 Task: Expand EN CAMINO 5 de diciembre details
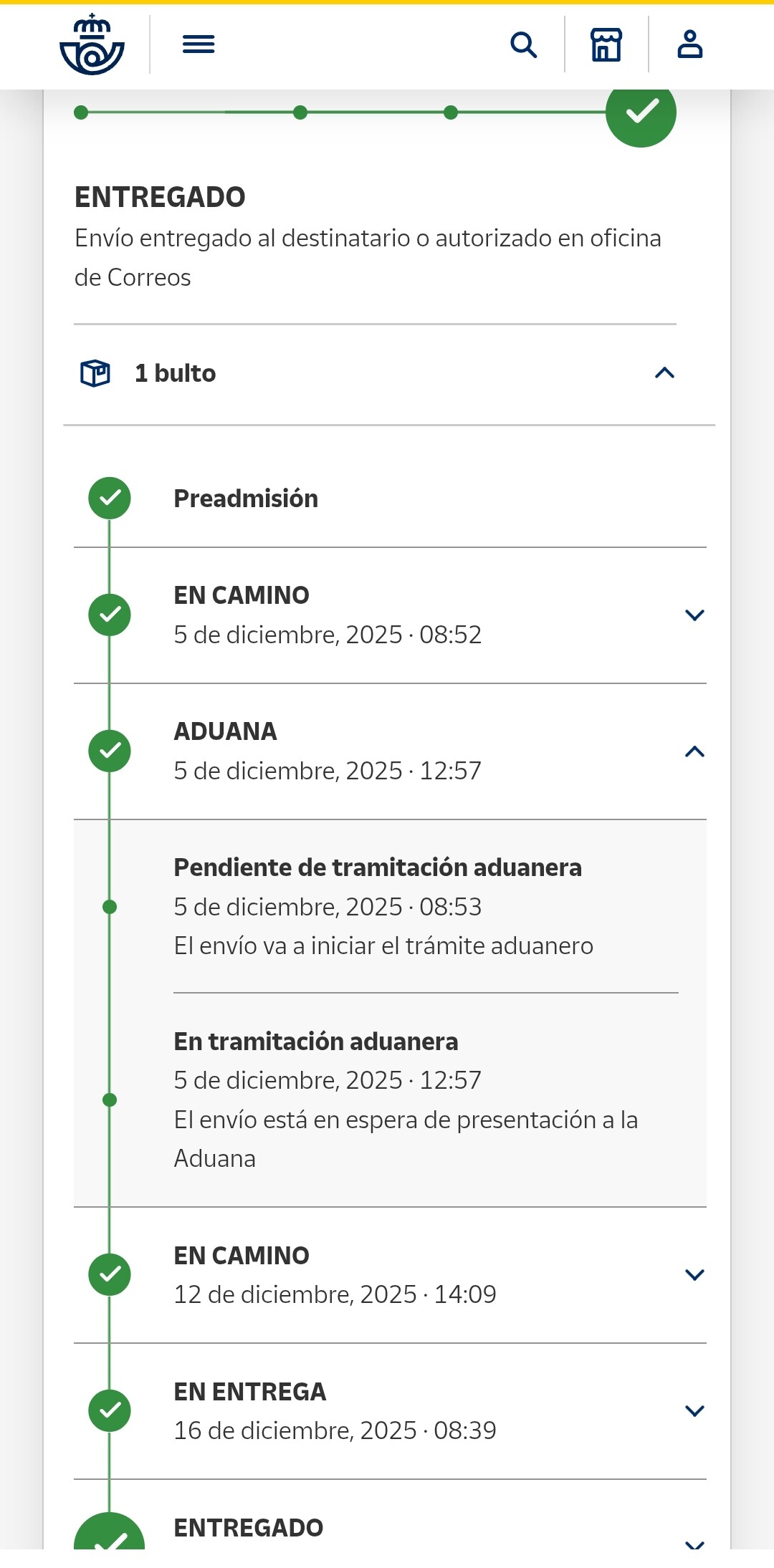coord(694,615)
